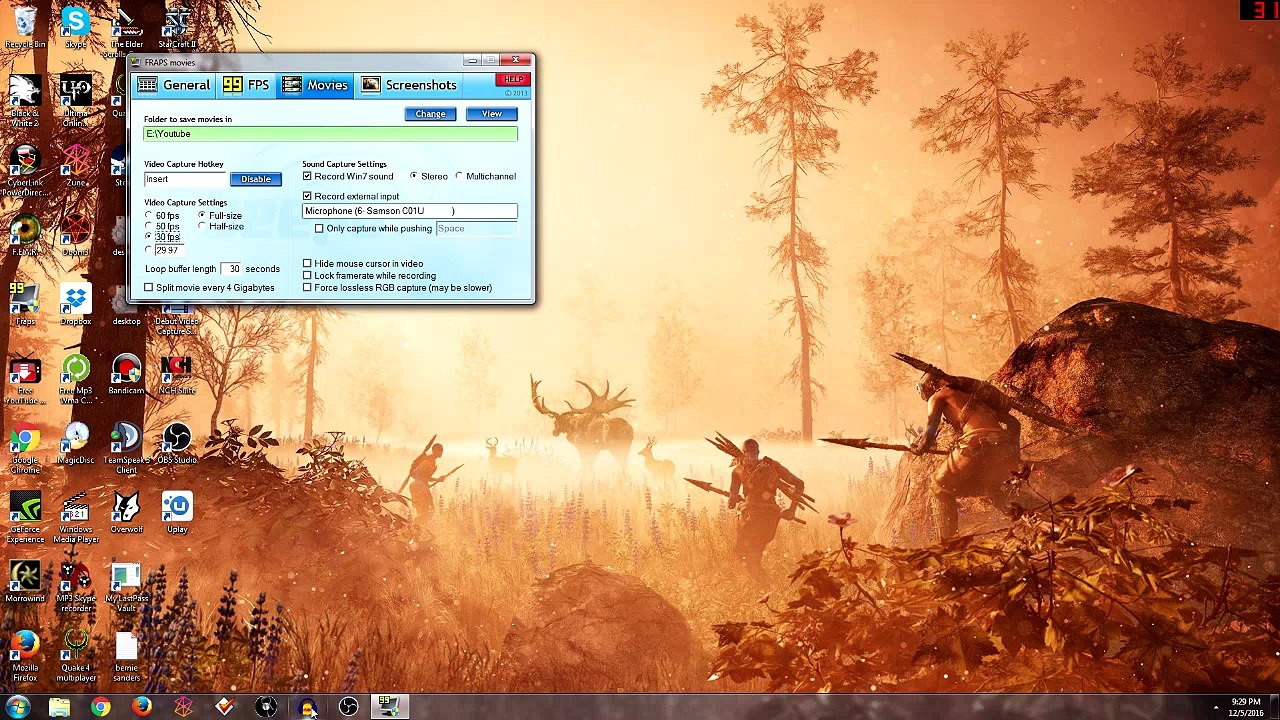The height and width of the screenshot is (720, 1280).
Task: Click the loop buffer length field
Action: pos(233,269)
